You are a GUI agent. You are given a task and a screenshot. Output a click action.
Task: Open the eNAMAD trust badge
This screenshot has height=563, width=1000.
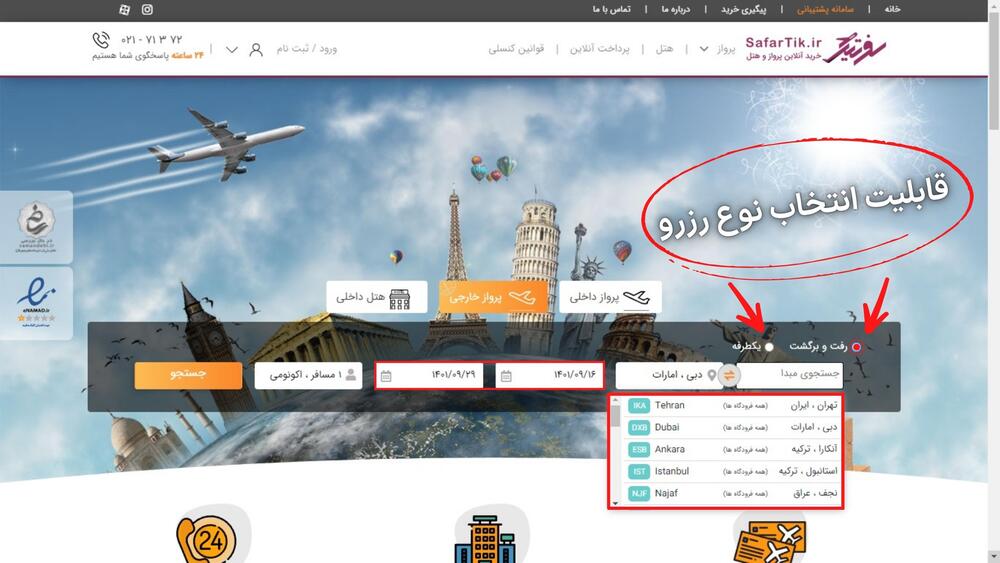click(36, 303)
